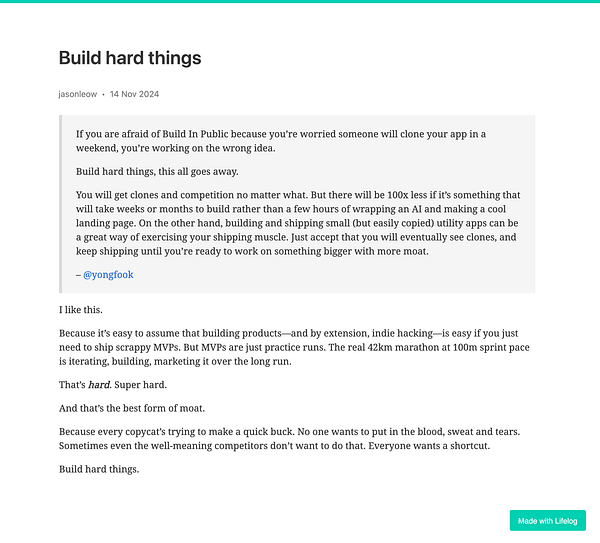This screenshot has width=600, height=543.
Task: Click quote paragraph starting 'If you are afraid'
Action: coord(281,141)
